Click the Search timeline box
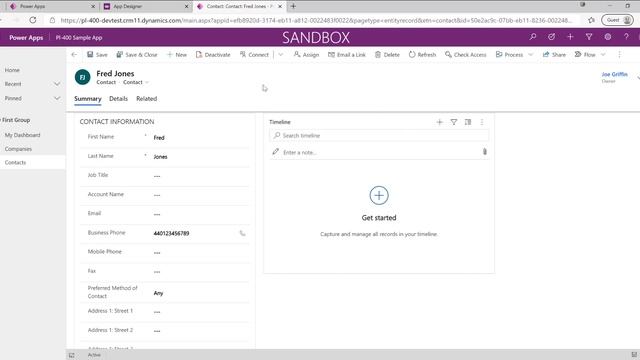This screenshot has height=360, width=640. pyautogui.click(x=379, y=136)
